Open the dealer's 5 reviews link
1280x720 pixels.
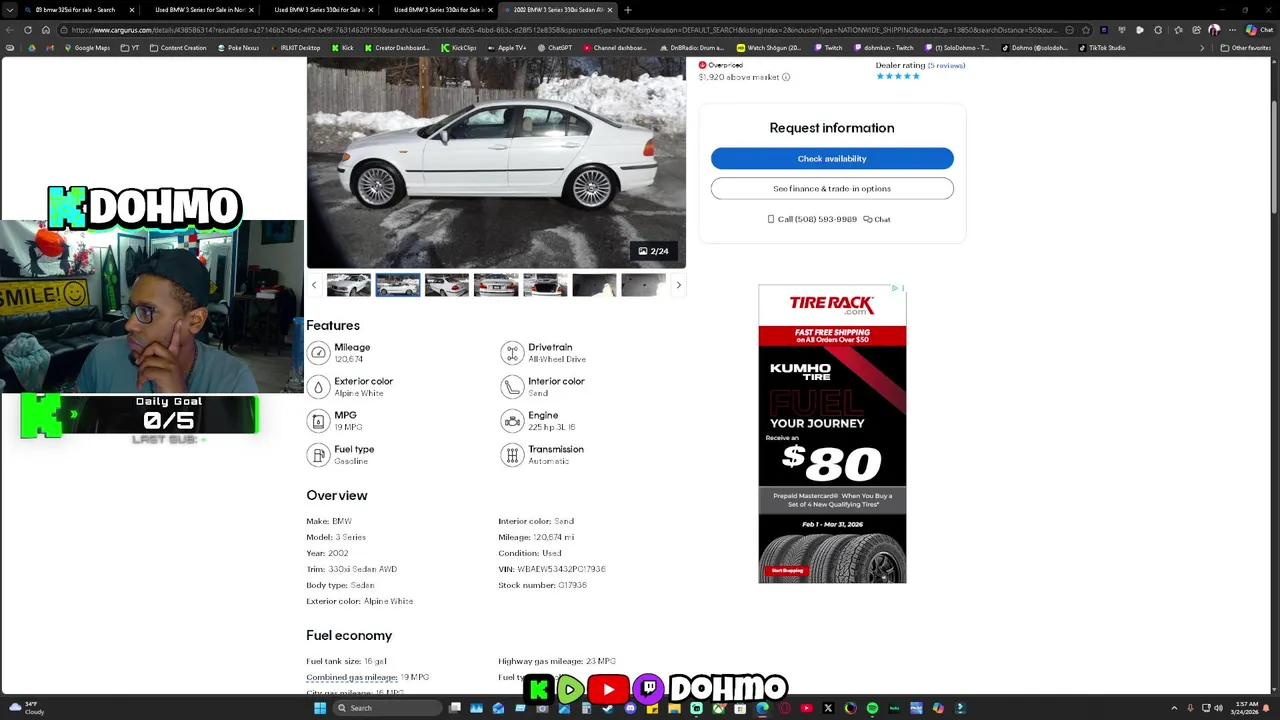(946, 65)
